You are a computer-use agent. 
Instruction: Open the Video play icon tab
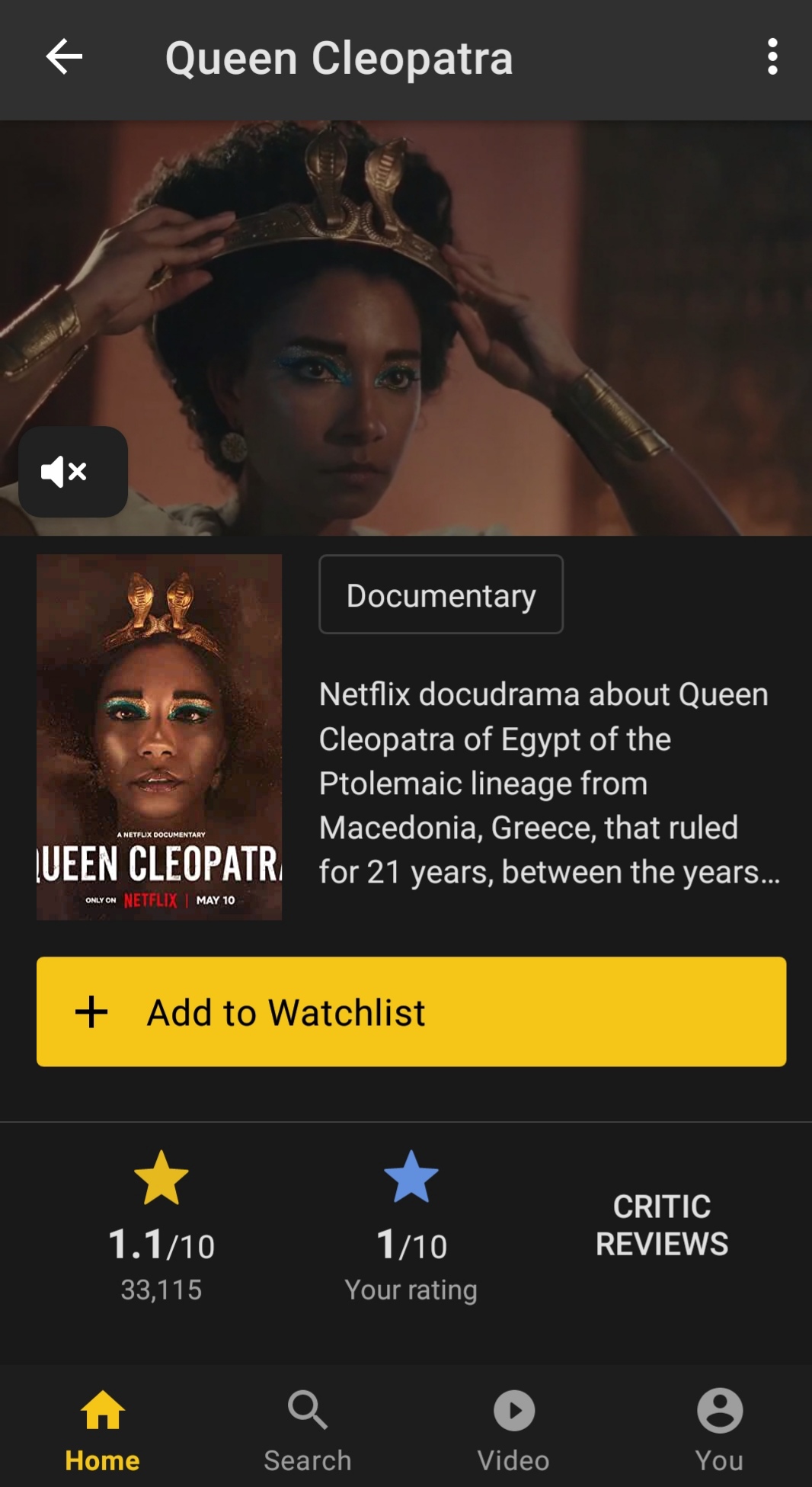tap(514, 1411)
